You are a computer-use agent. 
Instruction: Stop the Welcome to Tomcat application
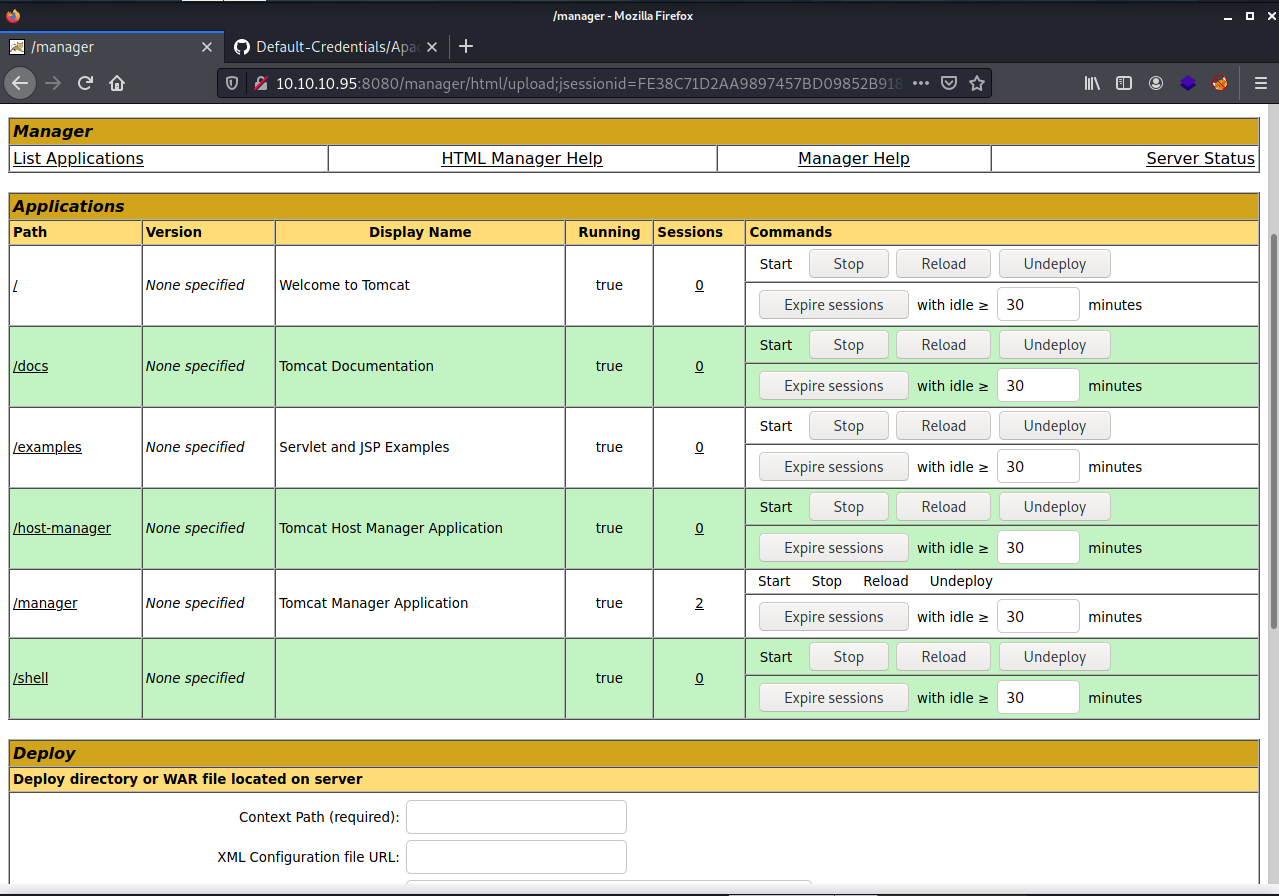click(848, 264)
